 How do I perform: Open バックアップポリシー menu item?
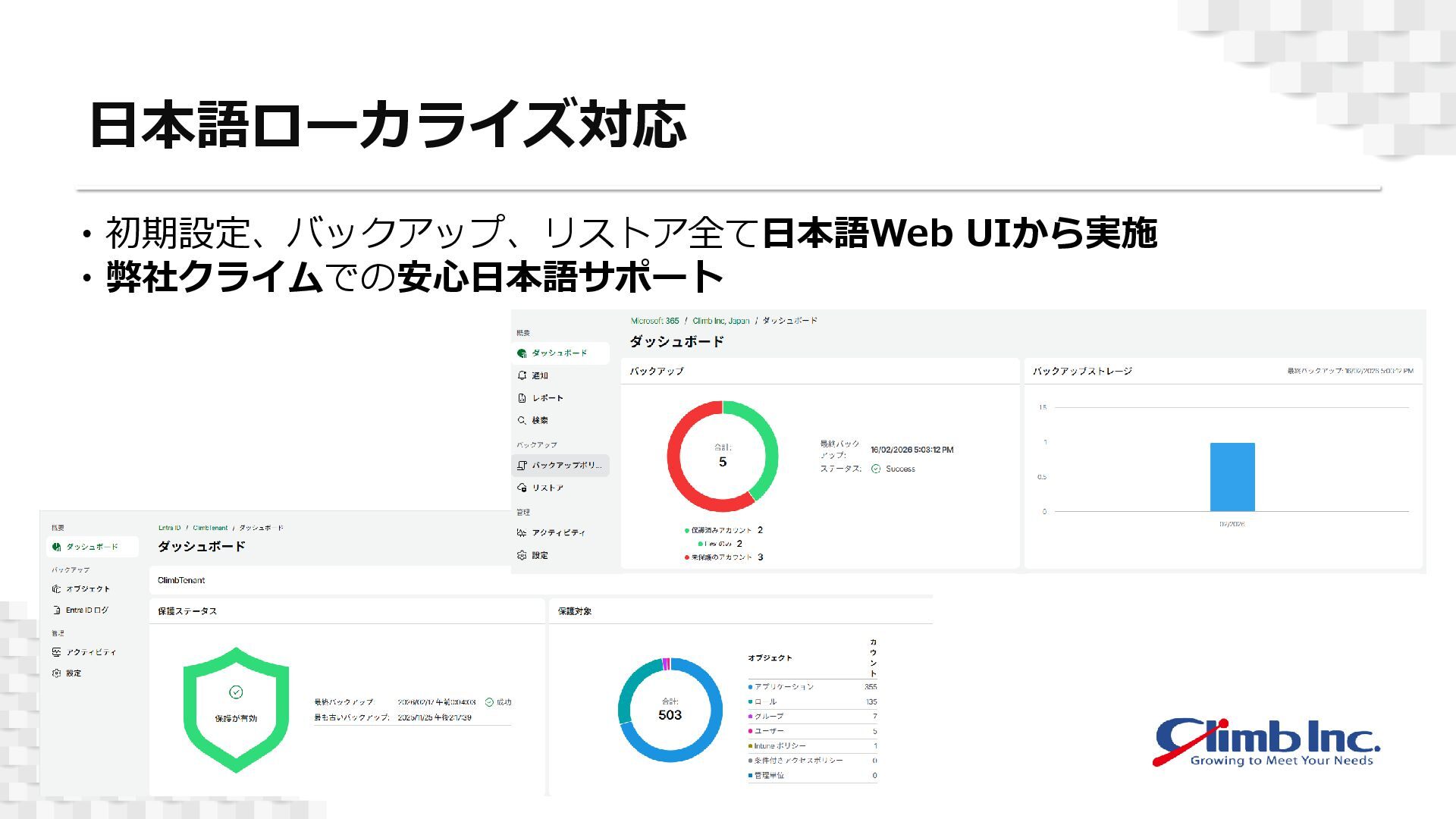click(566, 466)
